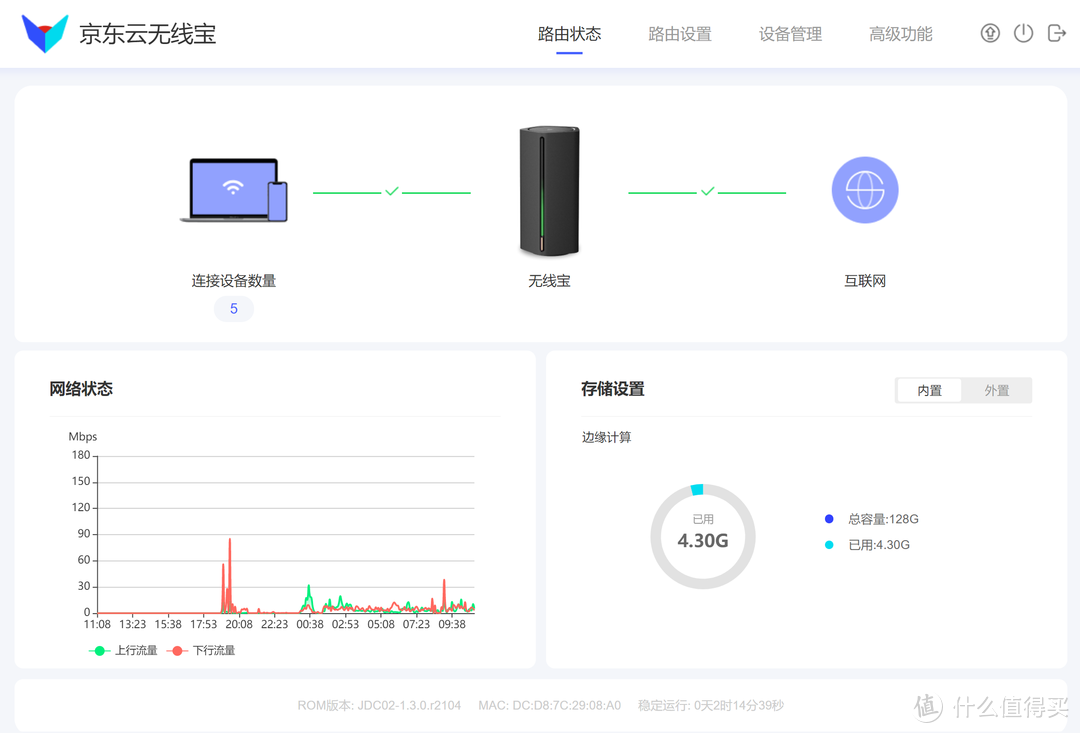1080x733 pixels.
Task: Click the 无线宝 router illustration
Action: point(548,190)
